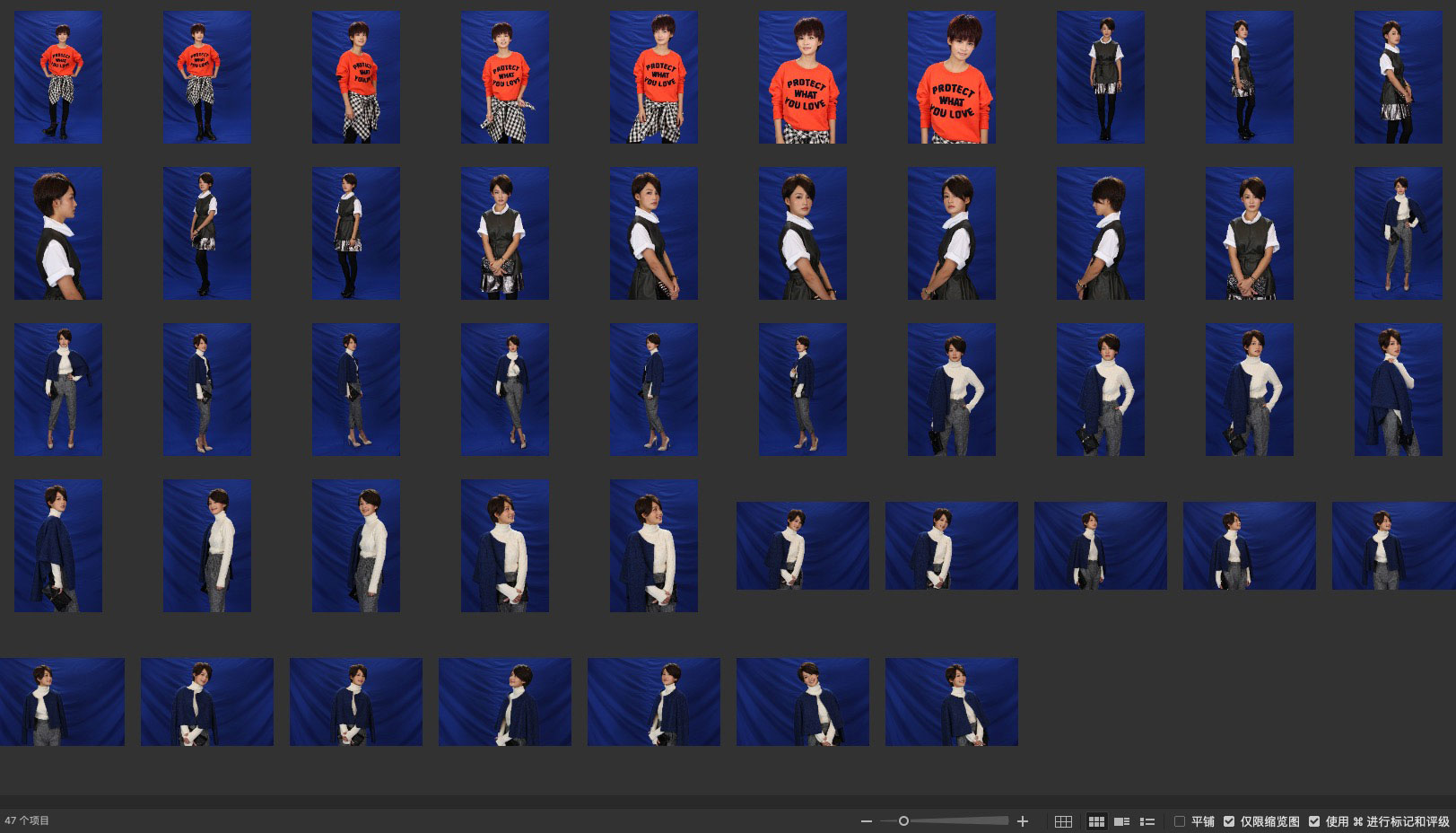The width and height of the screenshot is (1456, 833).
Task: Select the very first thumbnail in the grid
Action: 58,77
